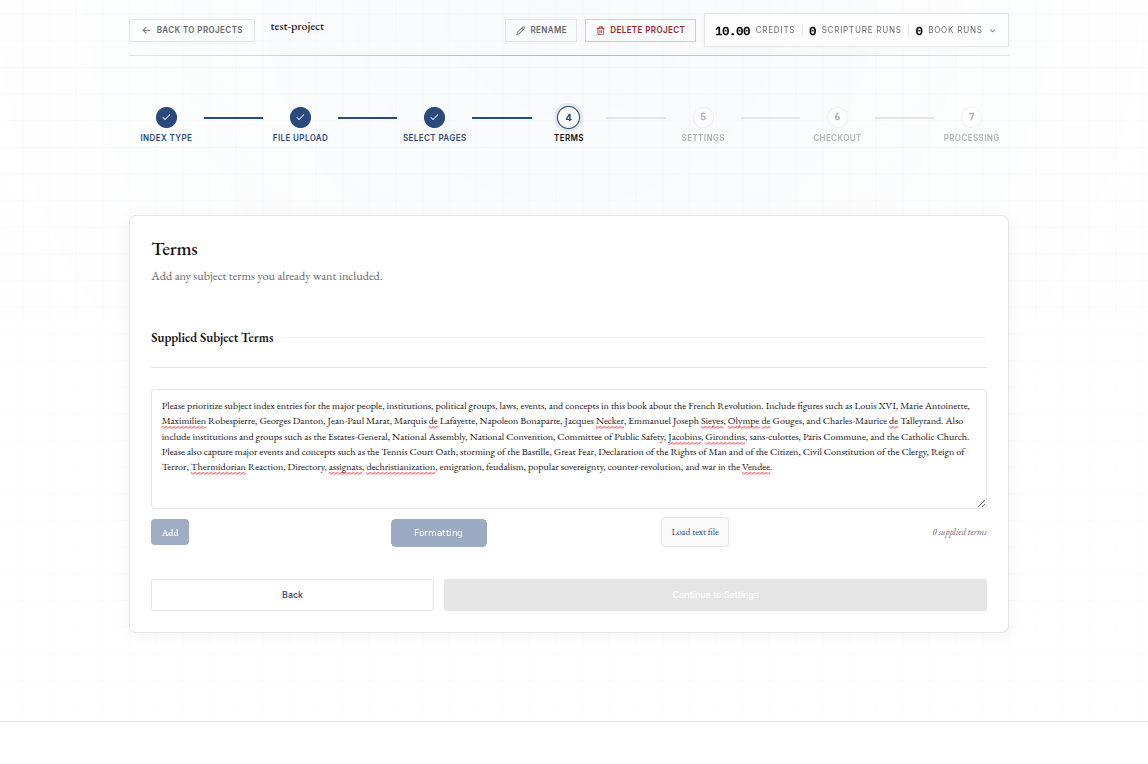
Task: Open the Formatting button
Action: (439, 533)
